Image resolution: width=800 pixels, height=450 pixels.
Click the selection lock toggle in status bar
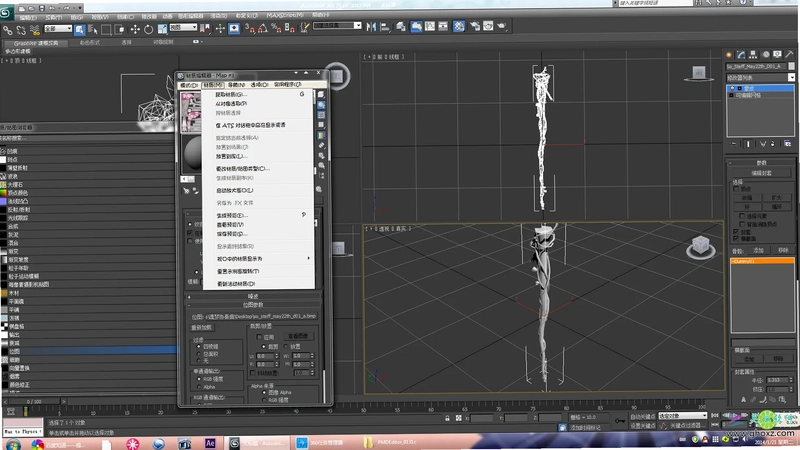(x=447, y=418)
